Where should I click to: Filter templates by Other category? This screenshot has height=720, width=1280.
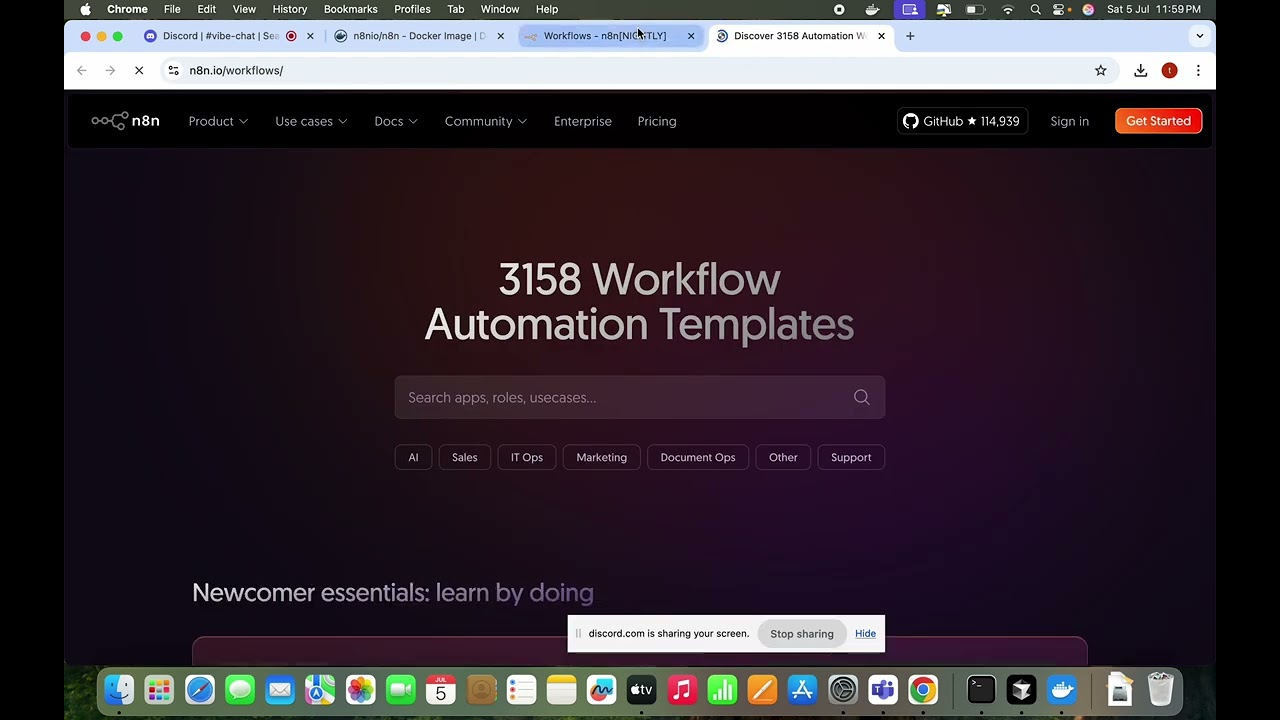pyautogui.click(x=783, y=457)
